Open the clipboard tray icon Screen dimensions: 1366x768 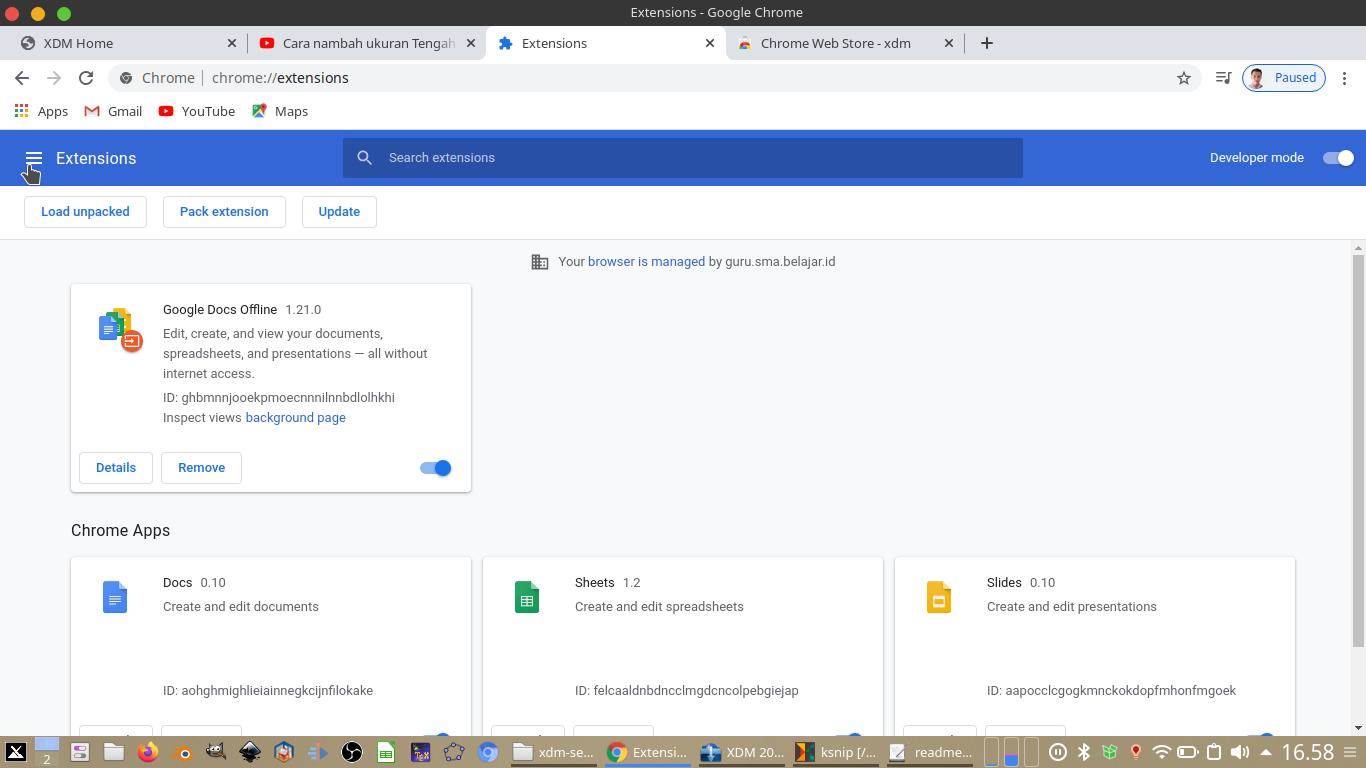pyautogui.click(x=1213, y=752)
